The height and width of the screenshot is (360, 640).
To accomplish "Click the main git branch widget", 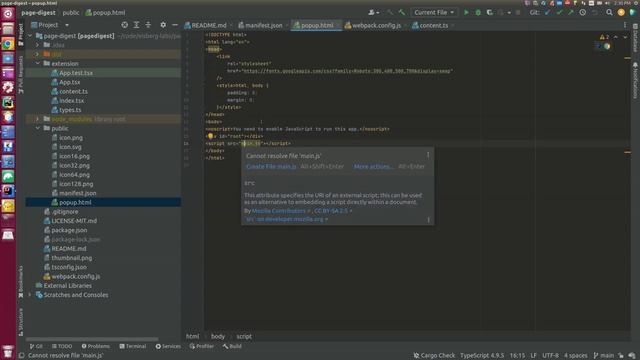I will [604, 356].
